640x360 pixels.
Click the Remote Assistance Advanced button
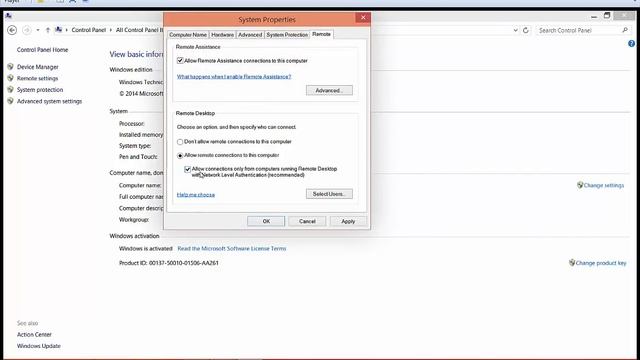point(329,90)
